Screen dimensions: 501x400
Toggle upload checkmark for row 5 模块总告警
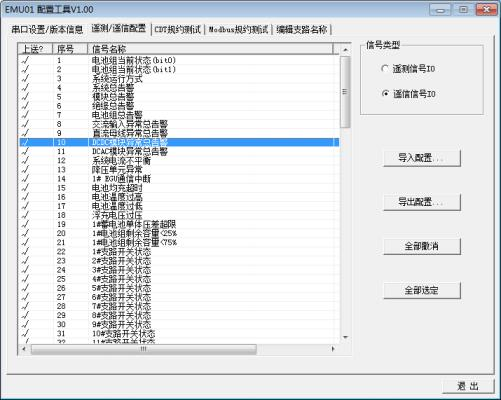pyautogui.click(x=25, y=97)
